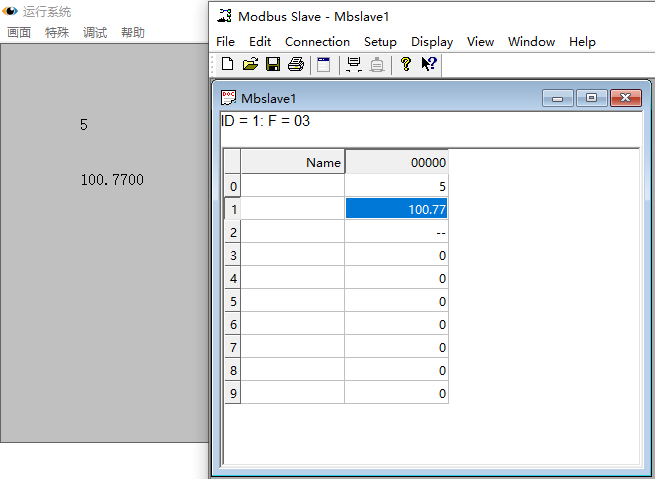Open the 特殊 menu in runtime window
655x479 pixels.
(57, 33)
